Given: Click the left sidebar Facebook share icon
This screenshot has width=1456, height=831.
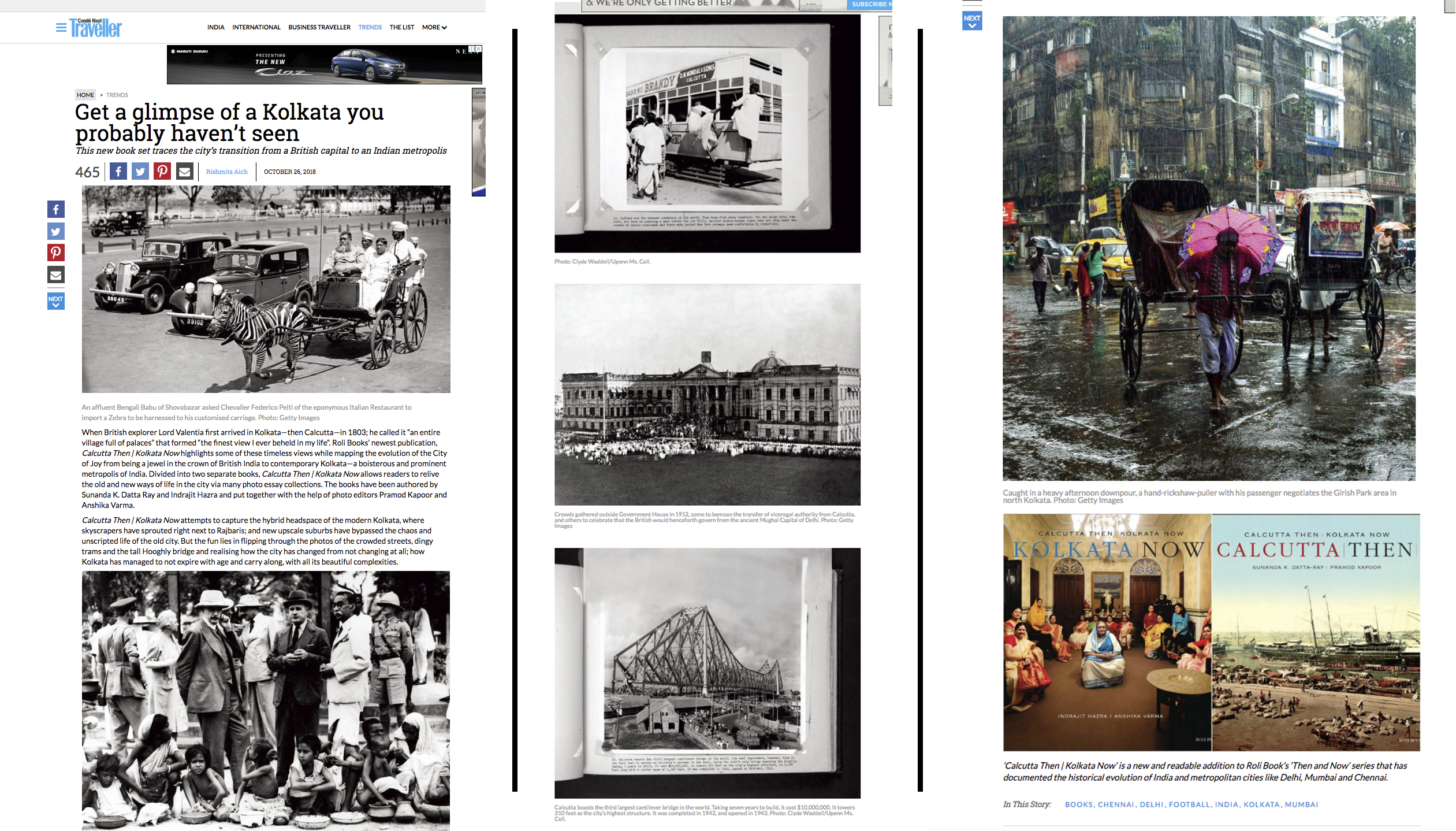Looking at the screenshot, I should 56,209.
